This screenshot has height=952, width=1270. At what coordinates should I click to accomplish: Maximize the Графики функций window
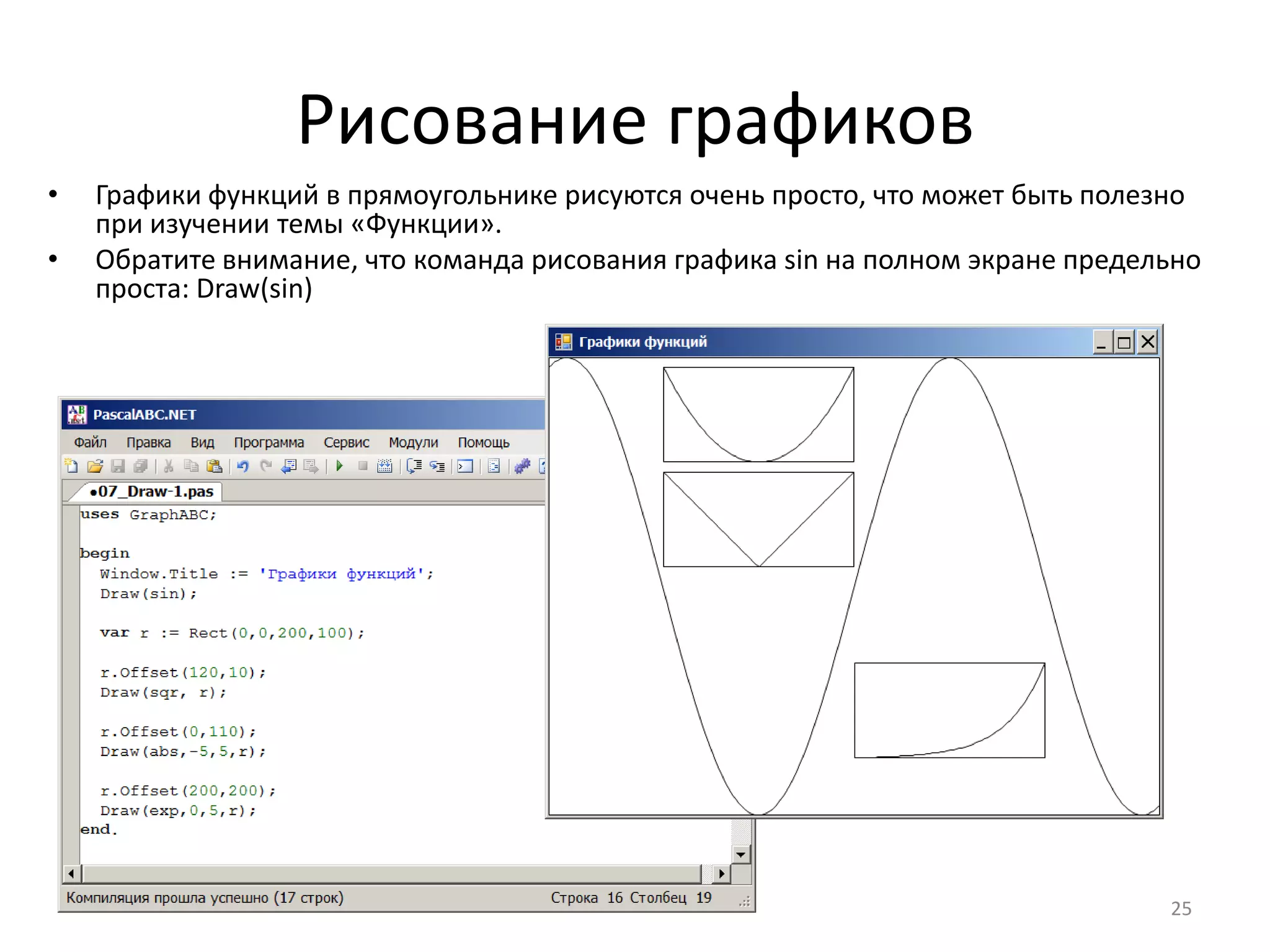click(1124, 342)
